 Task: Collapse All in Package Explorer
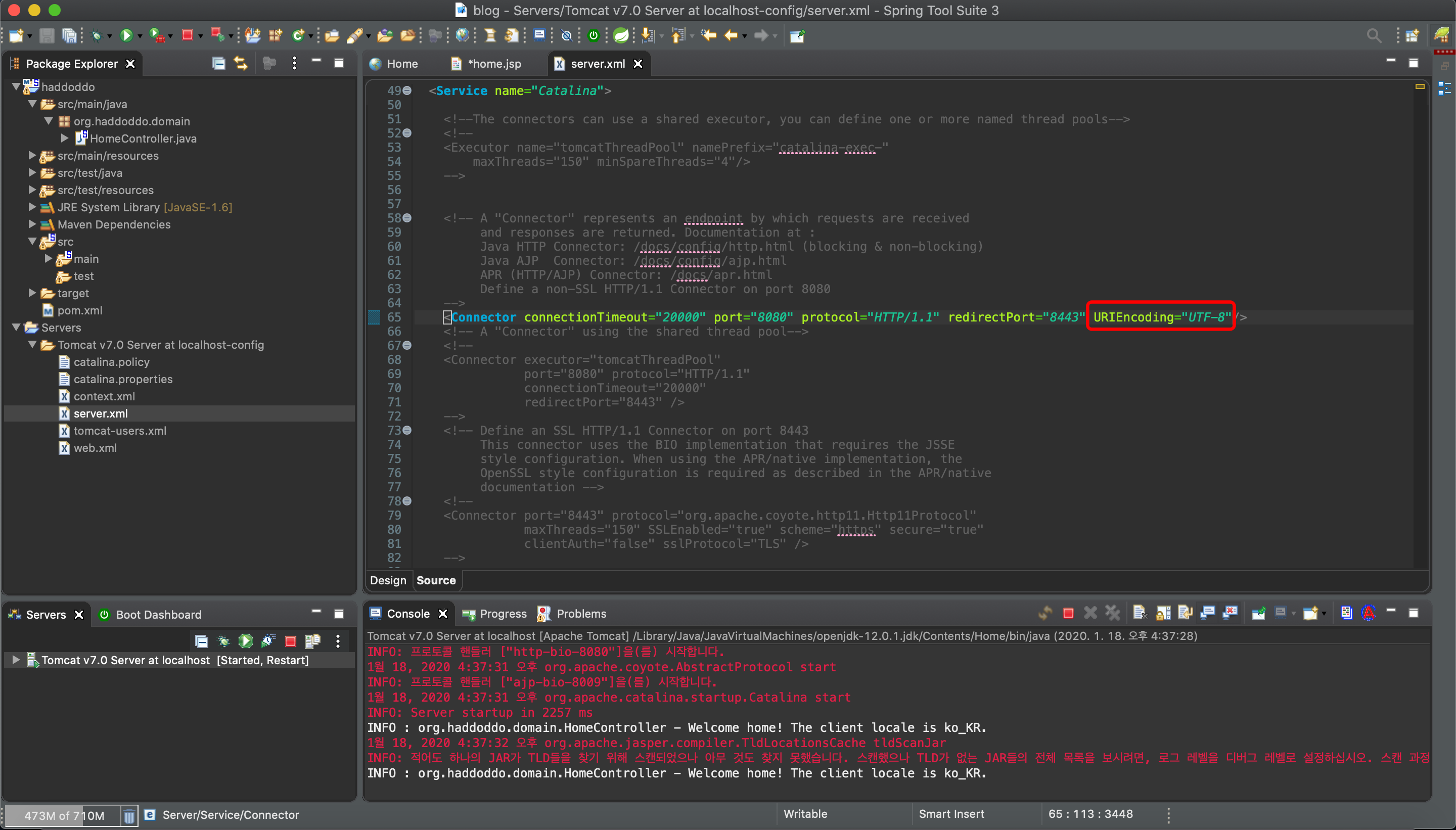click(218, 63)
